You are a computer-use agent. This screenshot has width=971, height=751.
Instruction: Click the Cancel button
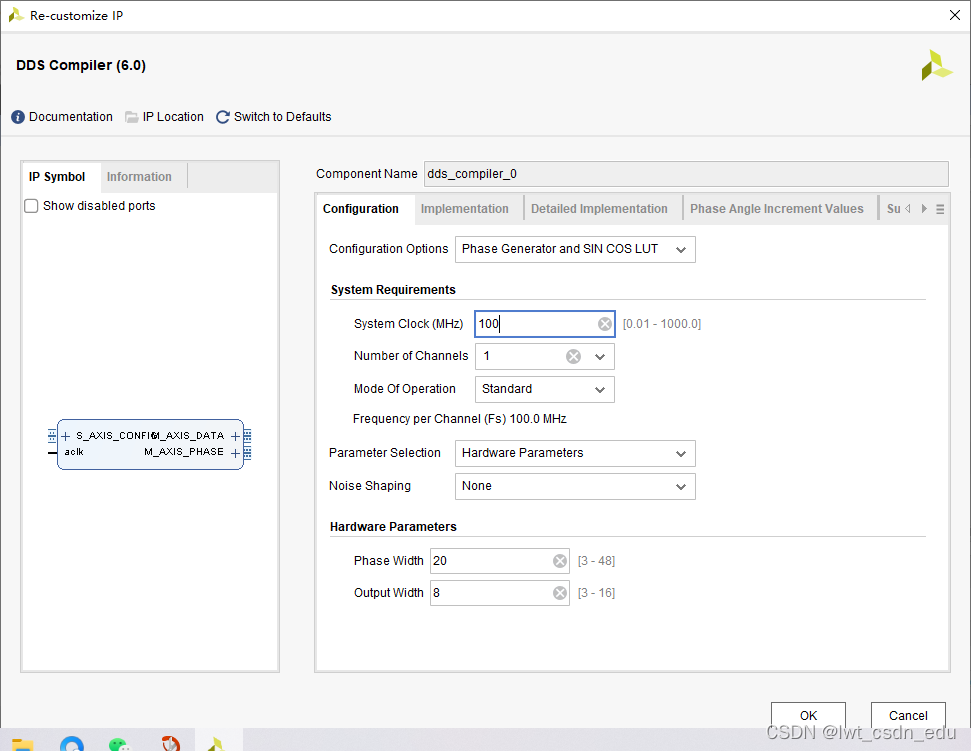click(908, 716)
